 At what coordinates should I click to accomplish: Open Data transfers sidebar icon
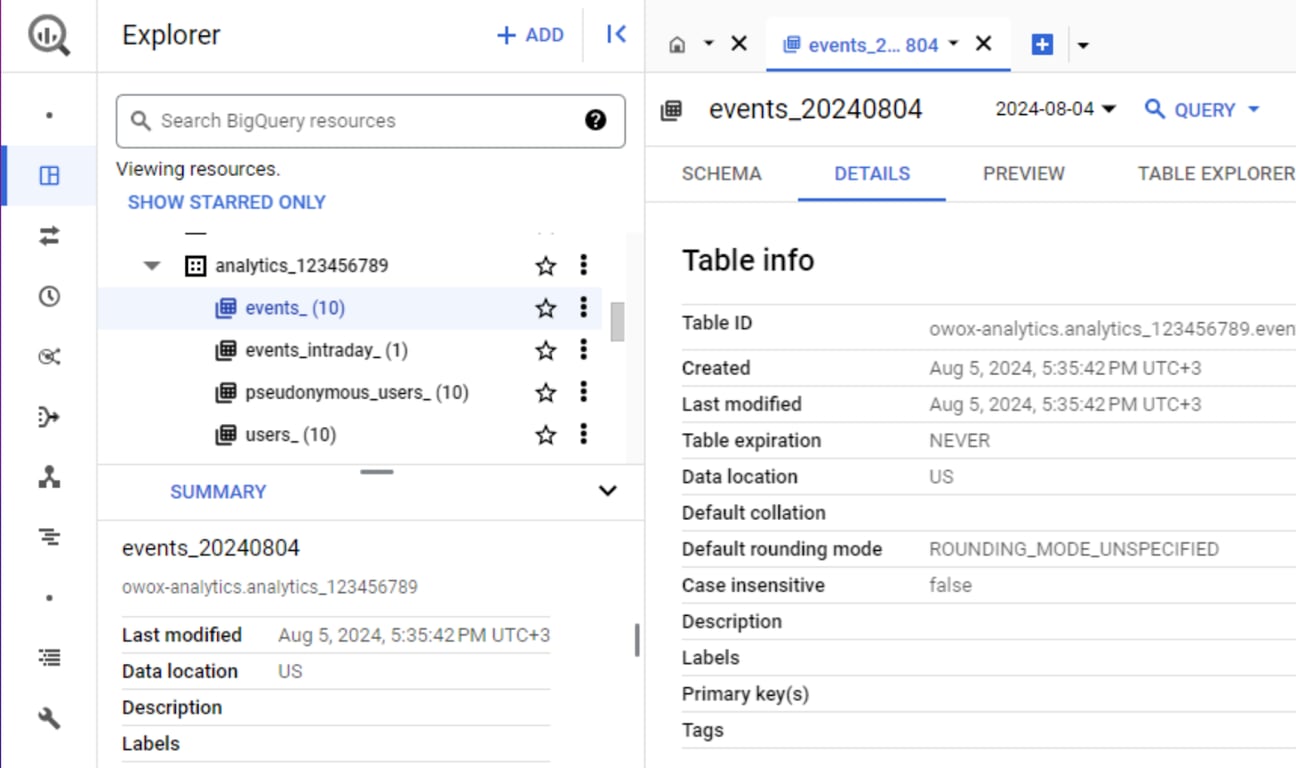click(x=49, y=236)
